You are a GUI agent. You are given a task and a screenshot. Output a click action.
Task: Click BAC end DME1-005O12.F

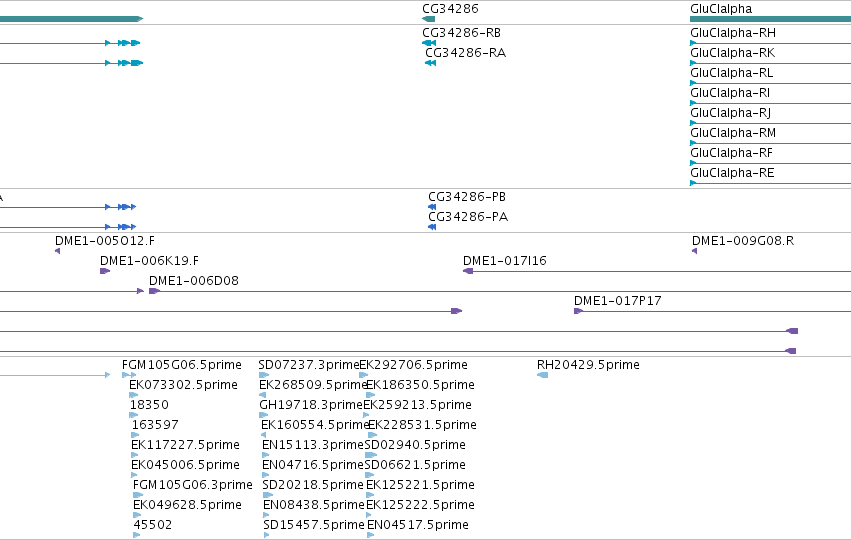click(105, 240)
